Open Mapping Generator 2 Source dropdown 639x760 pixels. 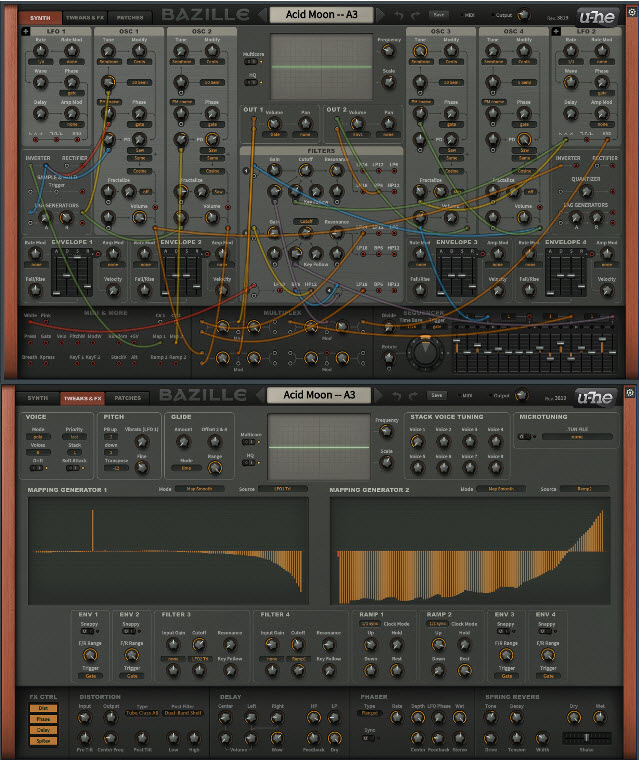pyautogui.click(x=584, y=489)
